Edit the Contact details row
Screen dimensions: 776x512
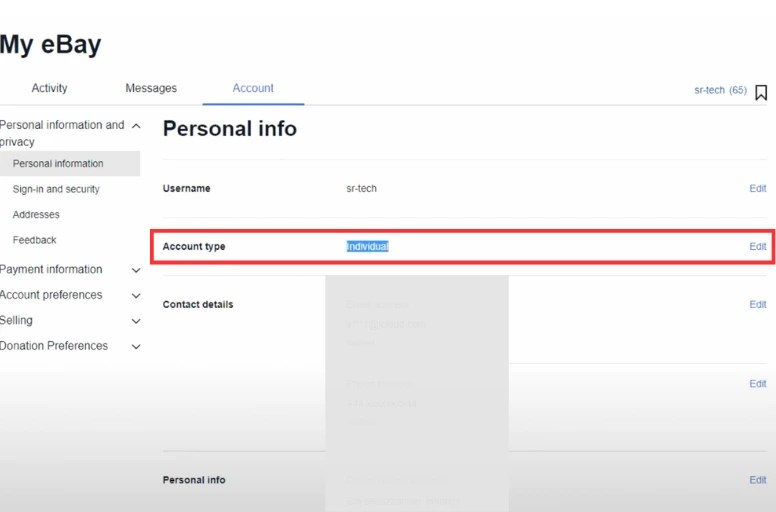(758, 304)
